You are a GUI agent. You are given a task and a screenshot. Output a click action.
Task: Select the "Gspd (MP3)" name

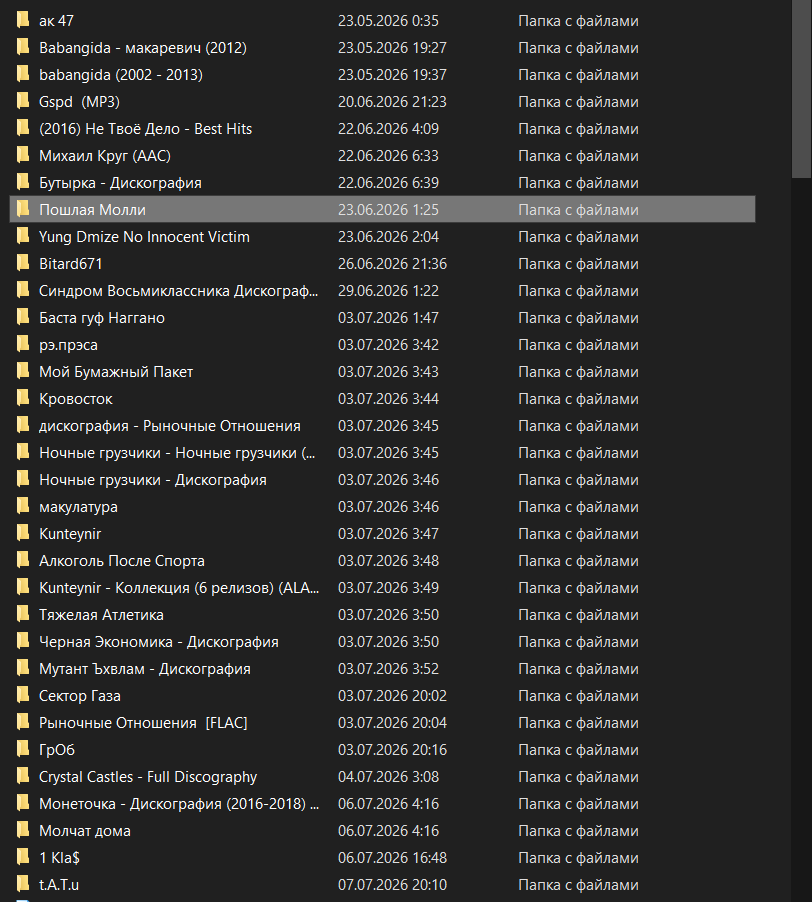[x=79, y=102]
